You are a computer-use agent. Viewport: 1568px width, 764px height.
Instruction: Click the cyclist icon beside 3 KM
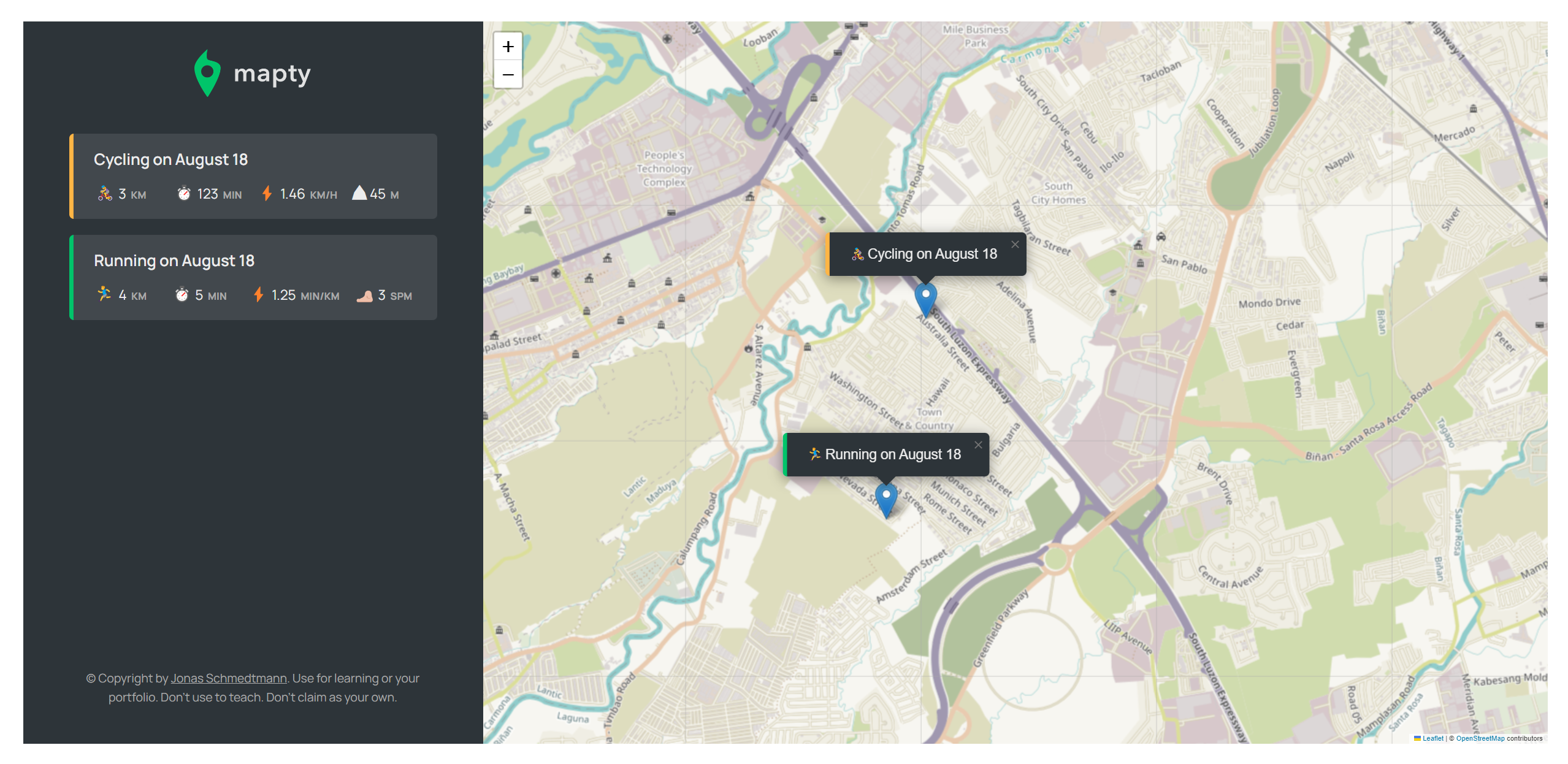point(105,194)
